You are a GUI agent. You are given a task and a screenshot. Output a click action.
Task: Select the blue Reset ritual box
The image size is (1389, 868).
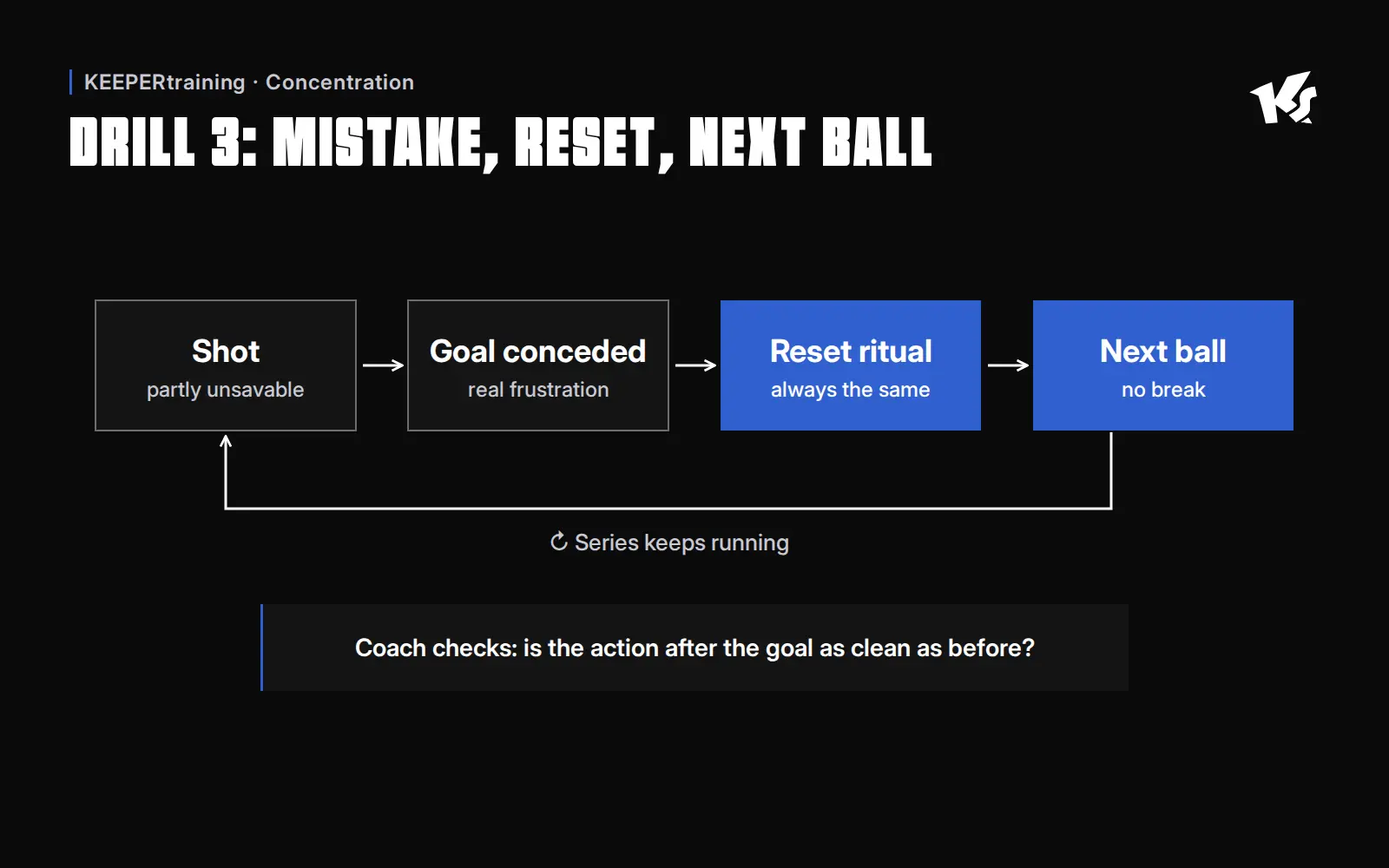coord(851,365)
